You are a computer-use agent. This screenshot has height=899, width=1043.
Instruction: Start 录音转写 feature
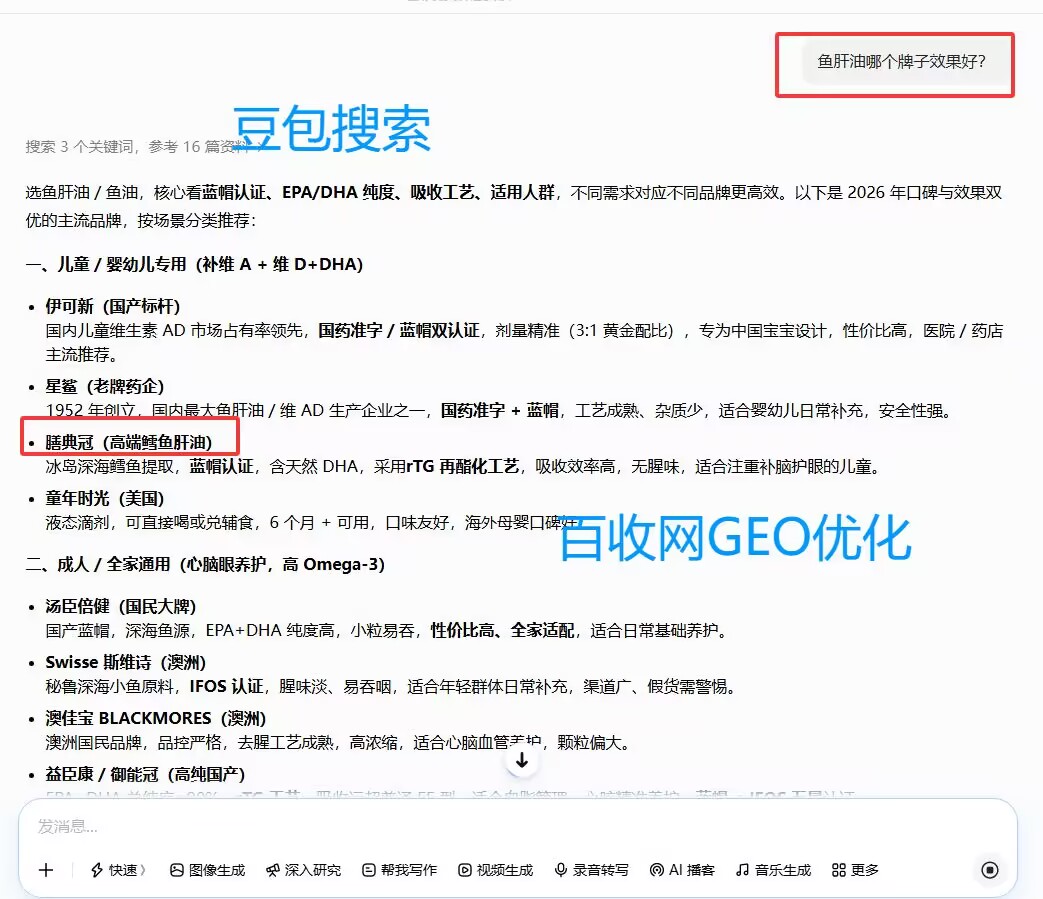591,870
